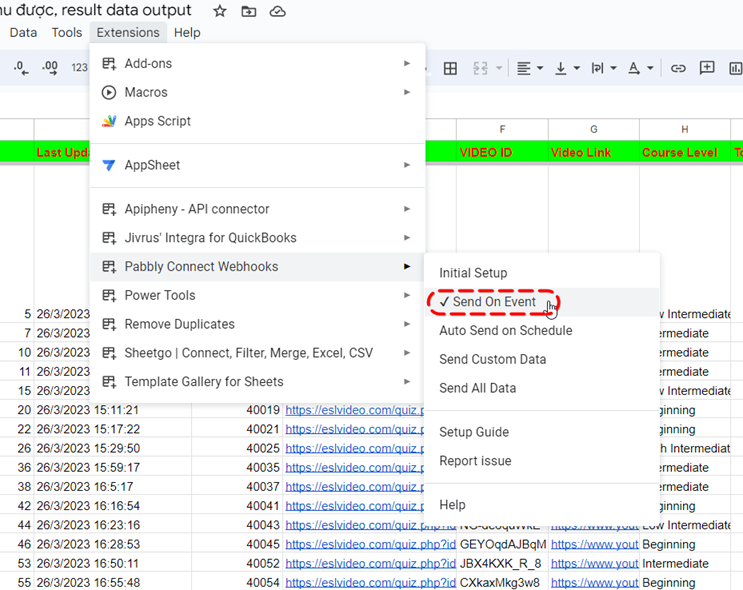Click vertical align icon
743x590 pixels.
click(561, 69)
